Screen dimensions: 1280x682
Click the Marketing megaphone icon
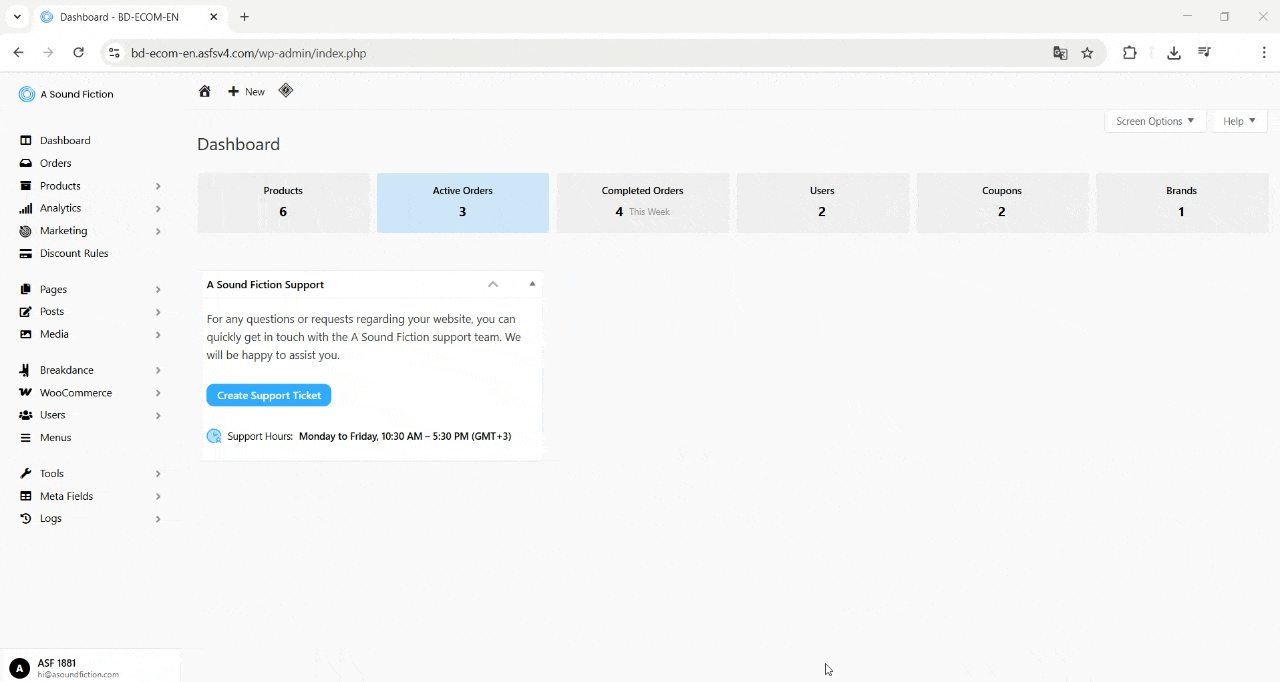(25, 230)
